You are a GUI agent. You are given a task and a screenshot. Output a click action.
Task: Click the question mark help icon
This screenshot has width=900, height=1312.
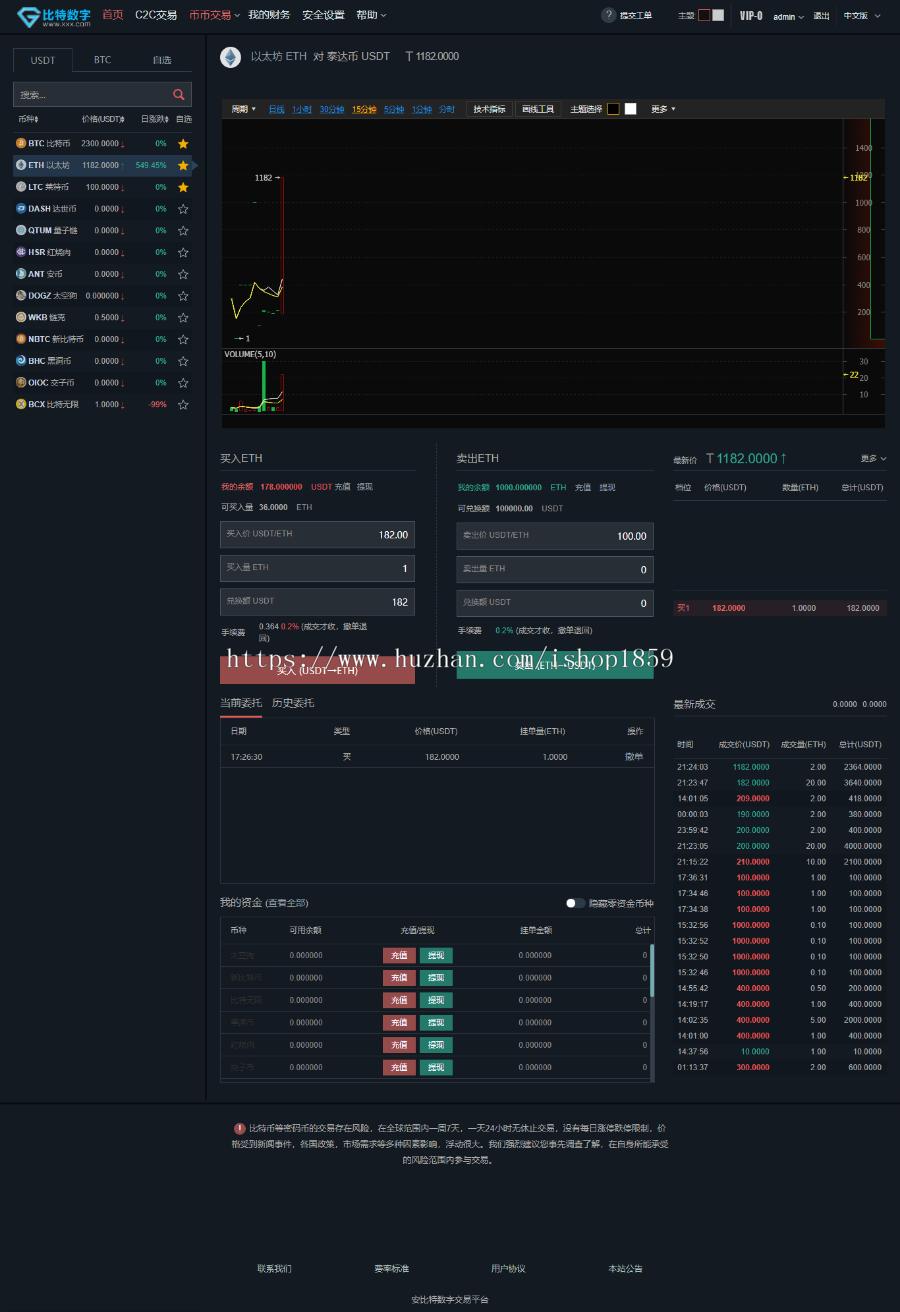point(608,15)
